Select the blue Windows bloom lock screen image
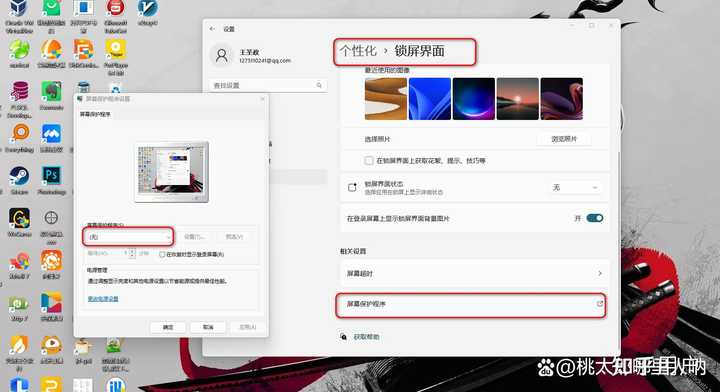Screen dimensions: 720x392 coord(430,99)
